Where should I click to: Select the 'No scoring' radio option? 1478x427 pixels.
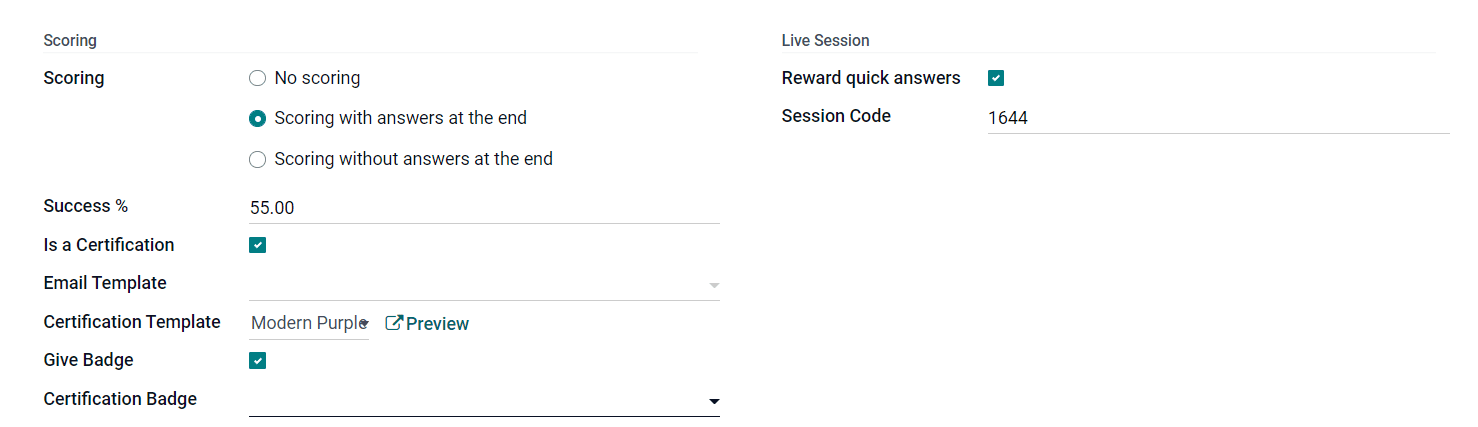[x=258, y=78]
